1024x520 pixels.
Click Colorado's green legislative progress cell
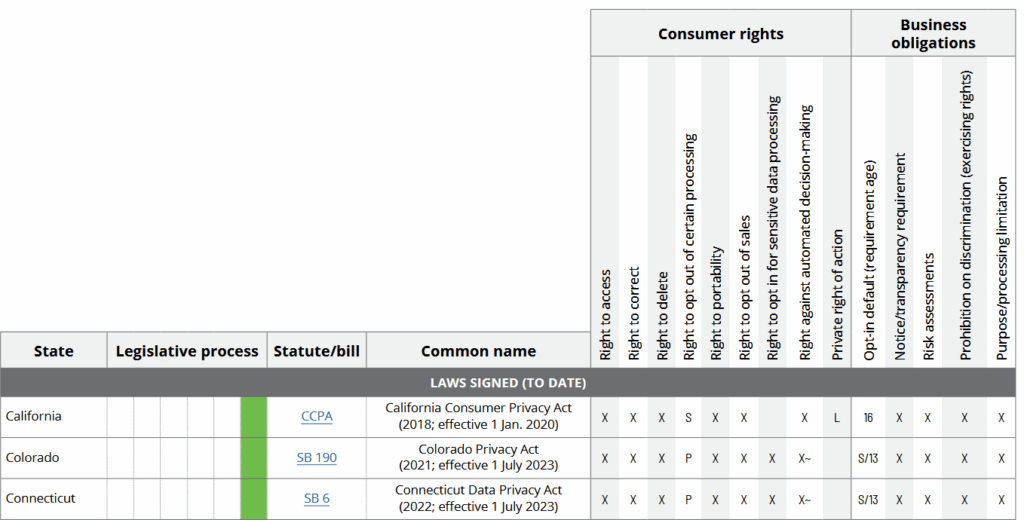coord(253,458)
